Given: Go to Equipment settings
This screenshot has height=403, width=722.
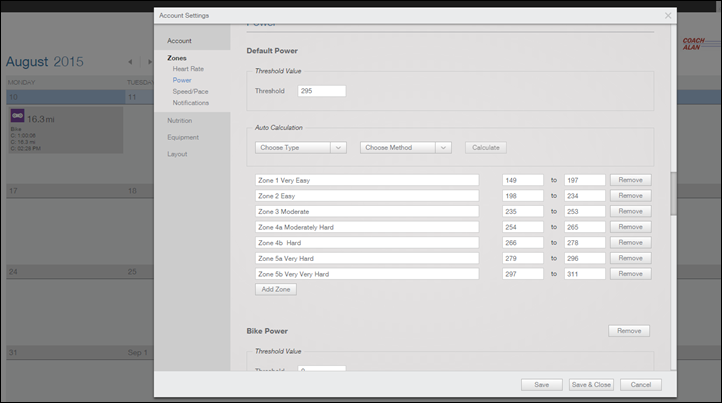Looking at the screenshot, I should (x=183, y=137).
